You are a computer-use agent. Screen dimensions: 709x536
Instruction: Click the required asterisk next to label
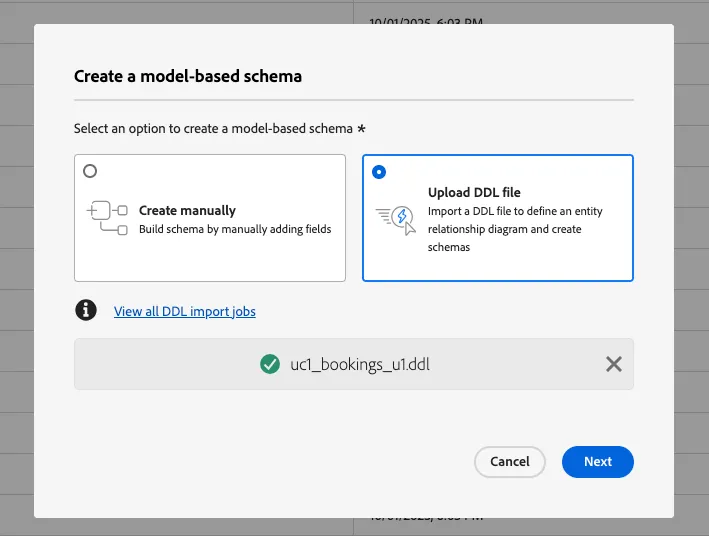pos(361,128)
